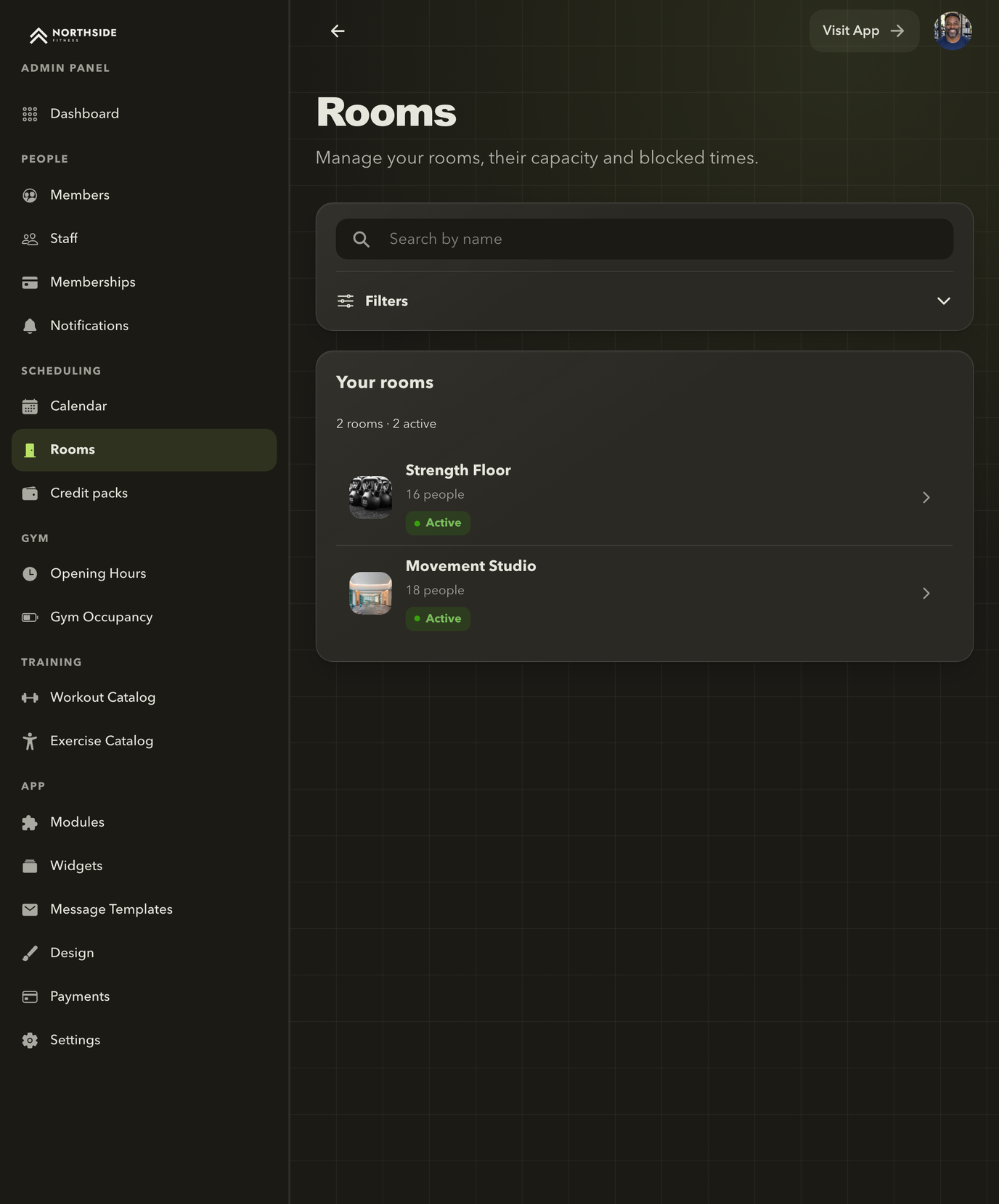Open the Strength Floor room name

tap(458, 470)
